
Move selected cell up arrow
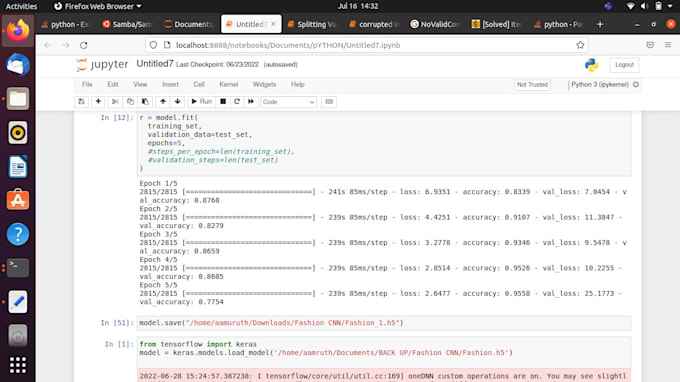pyautogui.click(x=163, y=101)
